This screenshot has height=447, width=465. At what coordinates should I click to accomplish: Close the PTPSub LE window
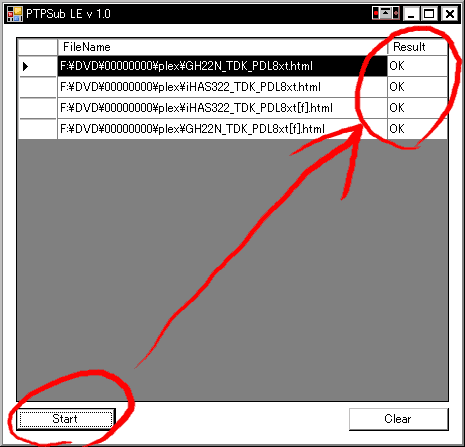coord(450,14)
